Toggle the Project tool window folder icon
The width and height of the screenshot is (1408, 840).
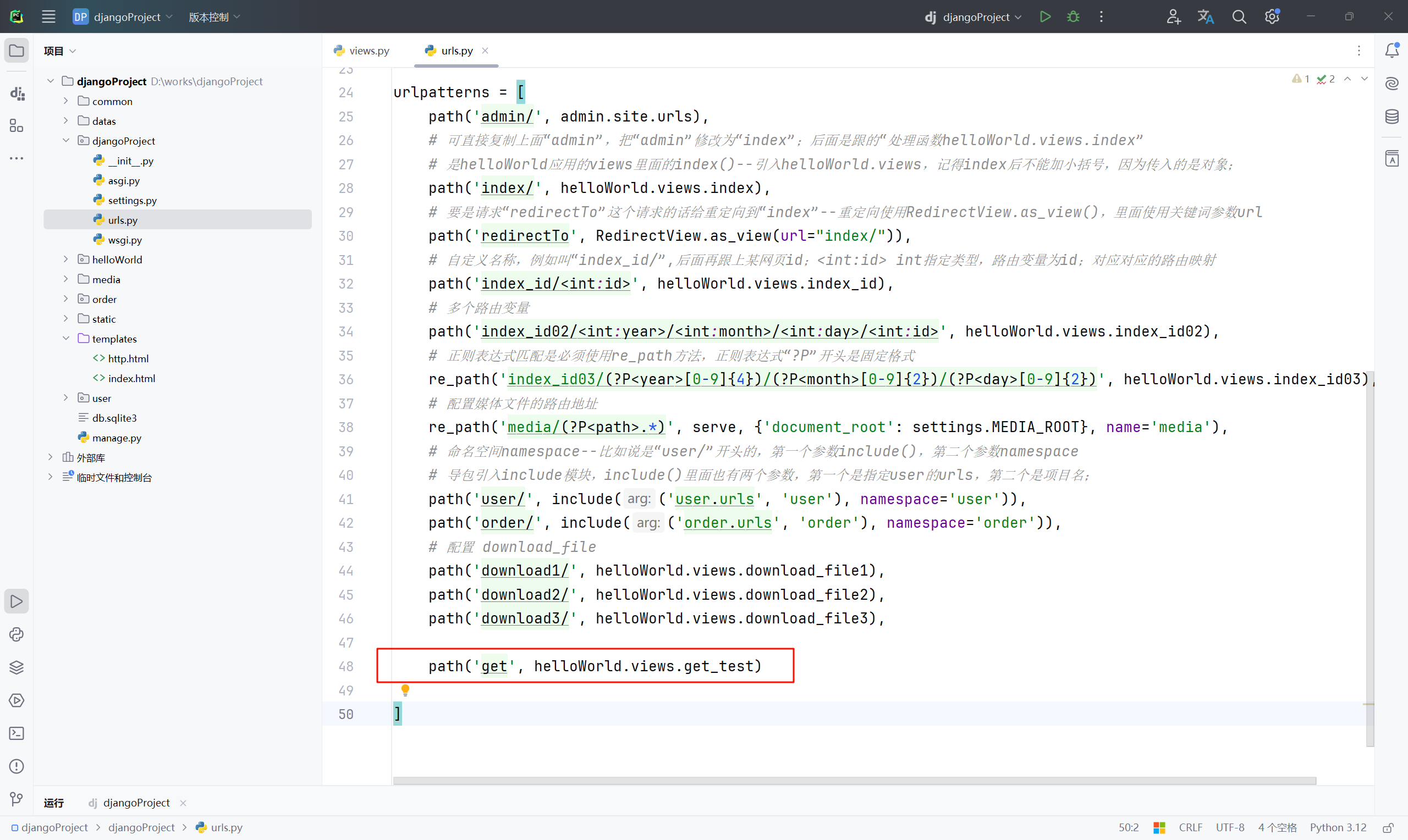coord(16,51)
